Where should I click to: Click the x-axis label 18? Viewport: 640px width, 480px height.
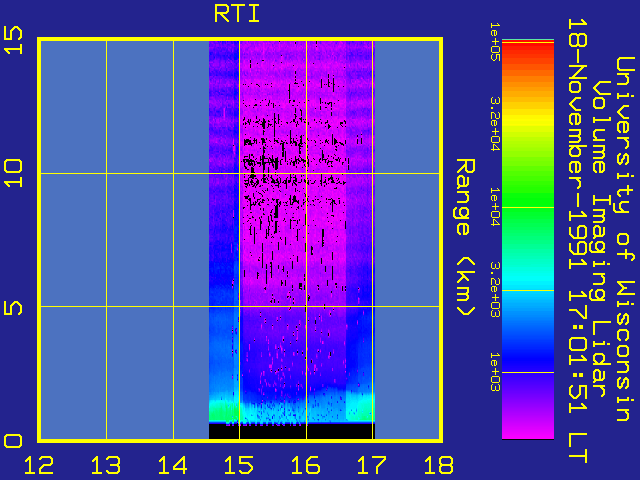coord(439,465)
